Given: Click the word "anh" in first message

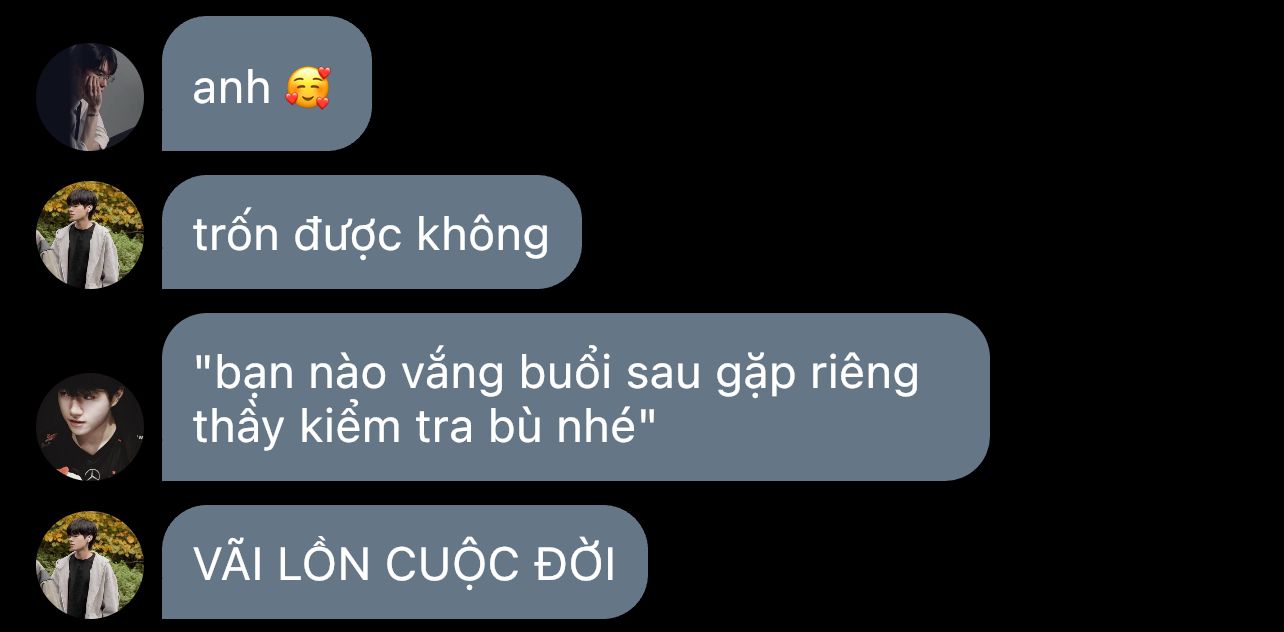Looking at the screenshot, I should pos(231,88).
